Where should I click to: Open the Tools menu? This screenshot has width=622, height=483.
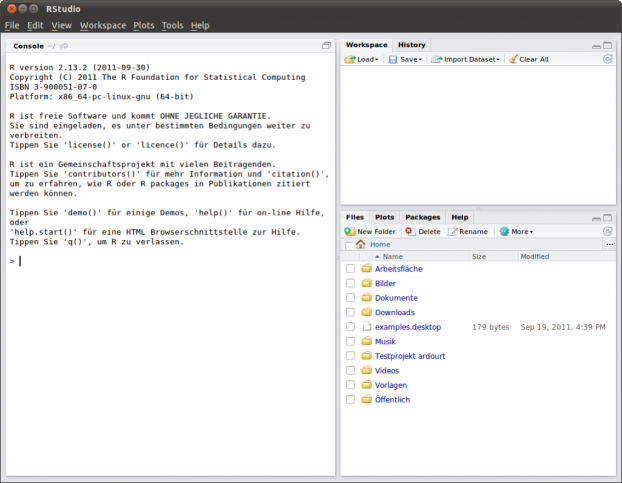(x=173, y=25)
